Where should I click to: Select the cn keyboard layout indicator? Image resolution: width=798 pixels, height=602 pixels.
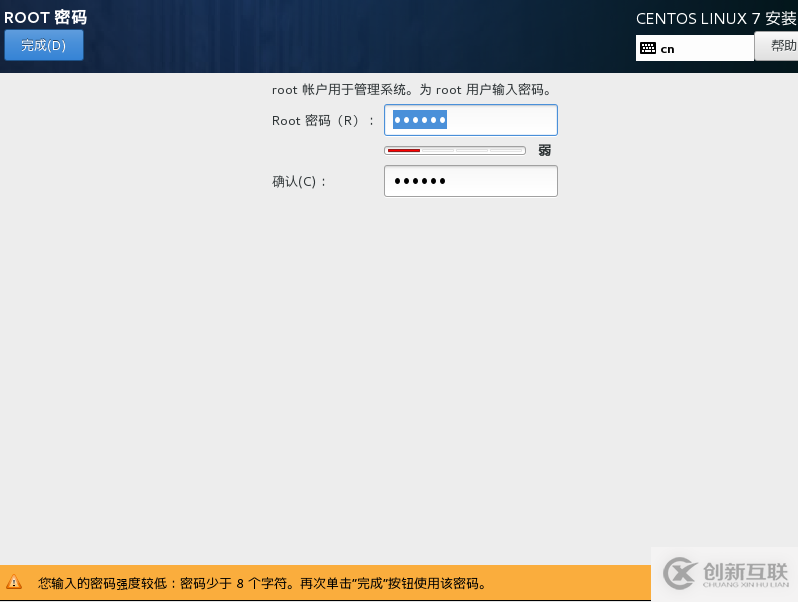click(695, 48)
